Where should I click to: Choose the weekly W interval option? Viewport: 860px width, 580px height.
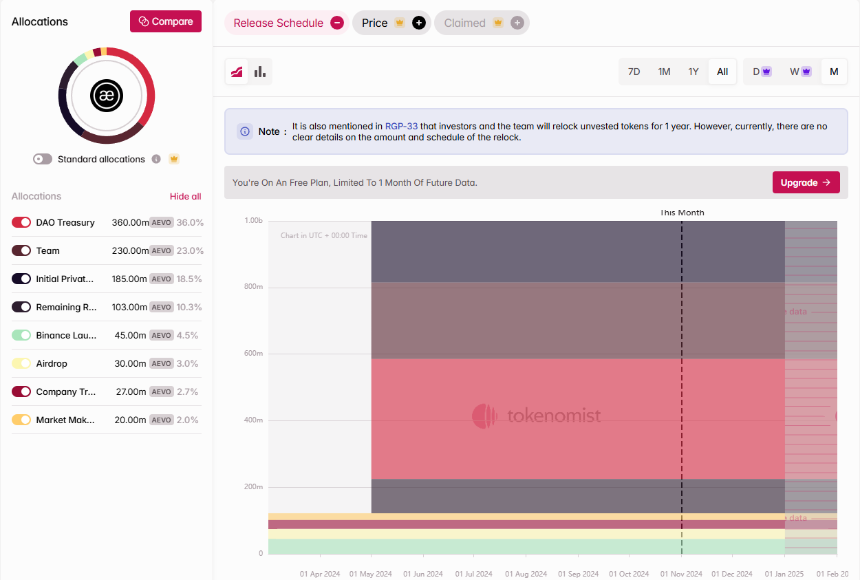point(800,72)
